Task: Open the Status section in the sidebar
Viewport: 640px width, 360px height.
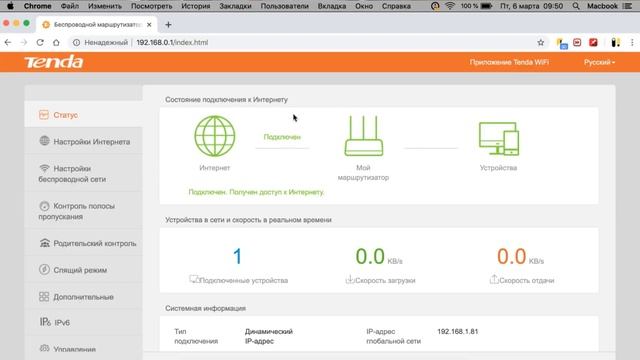Action: (83, 115)
